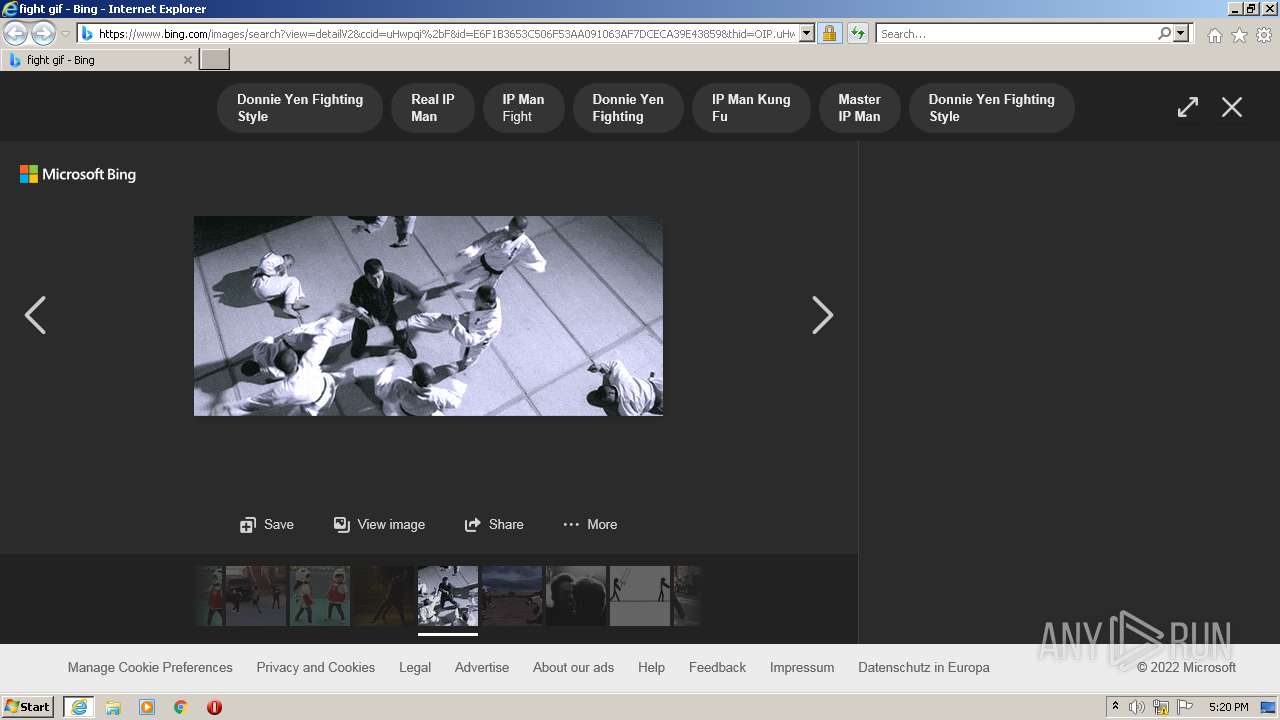Viewport: 1280px width, 720px height.
Task: Select the 'Donnie Yen Fighting' chip
Action: point(628,108)
